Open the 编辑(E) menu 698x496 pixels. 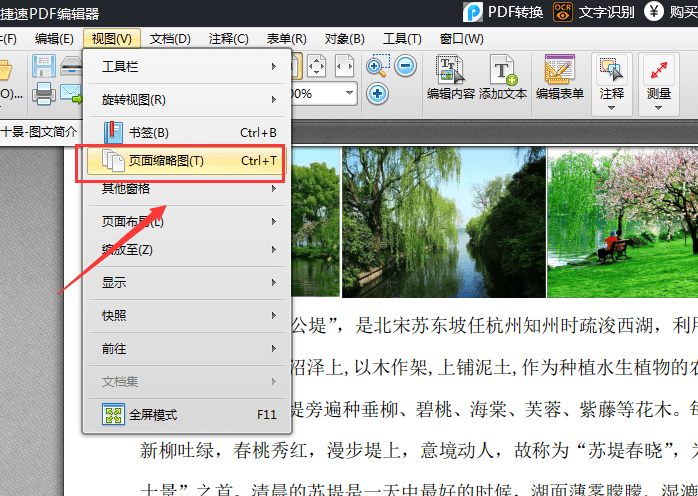pos(54,39)
